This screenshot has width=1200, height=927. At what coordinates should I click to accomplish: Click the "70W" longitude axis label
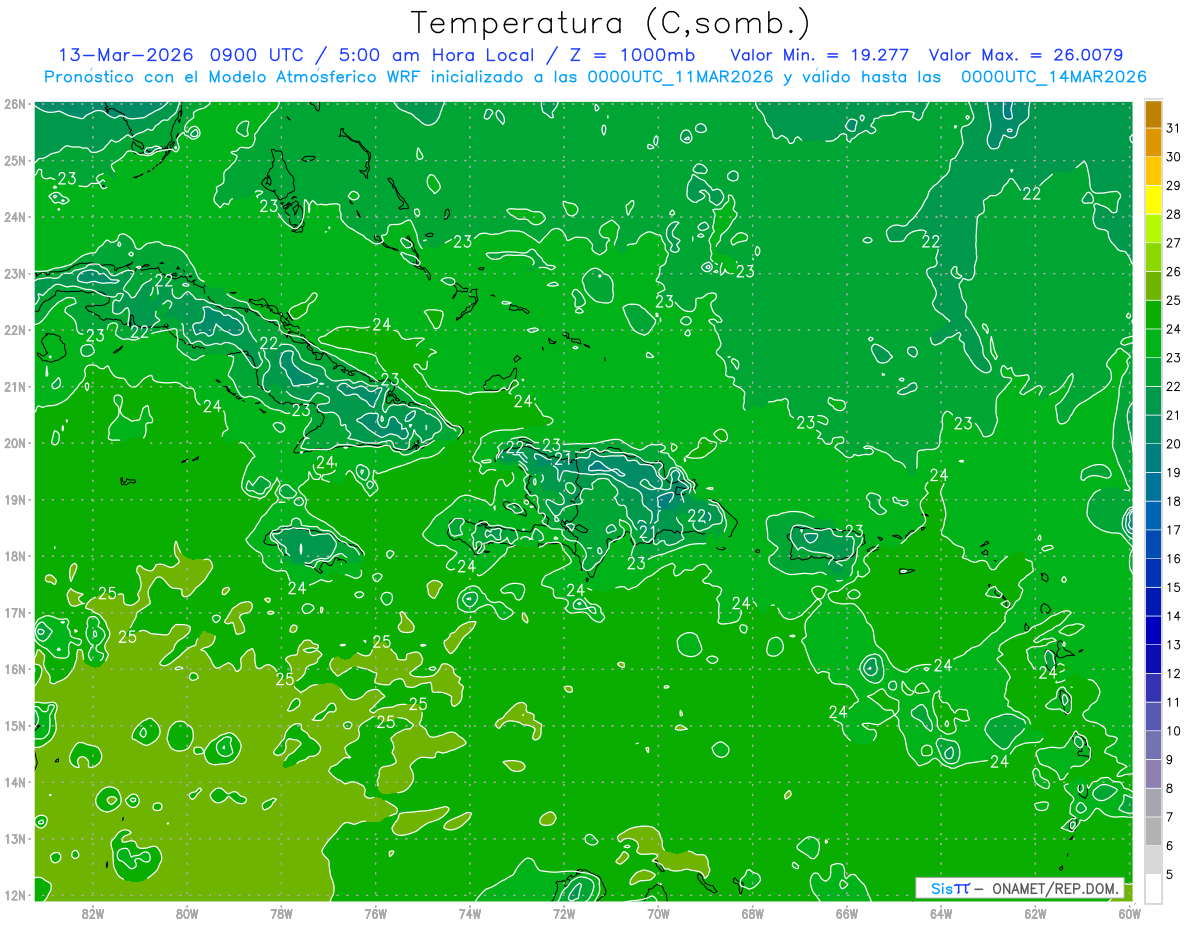click(x=658, y=912)
